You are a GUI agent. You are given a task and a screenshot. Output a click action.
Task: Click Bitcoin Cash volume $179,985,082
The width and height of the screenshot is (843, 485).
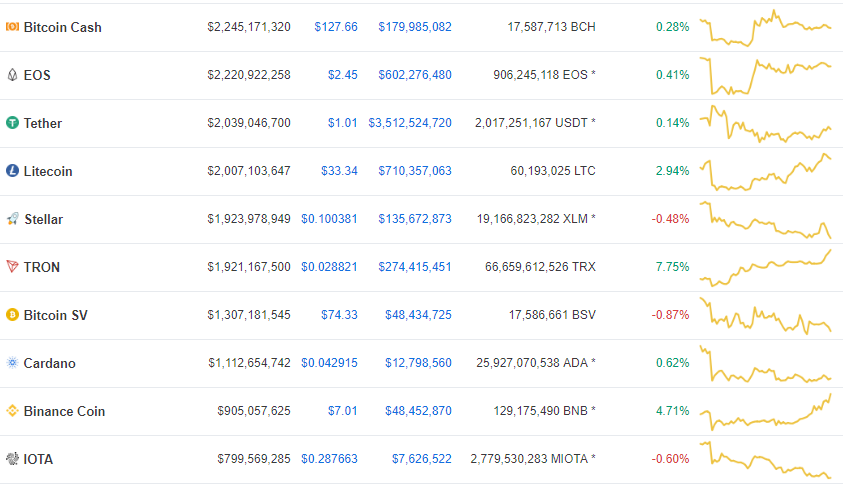tap(415, 27)
